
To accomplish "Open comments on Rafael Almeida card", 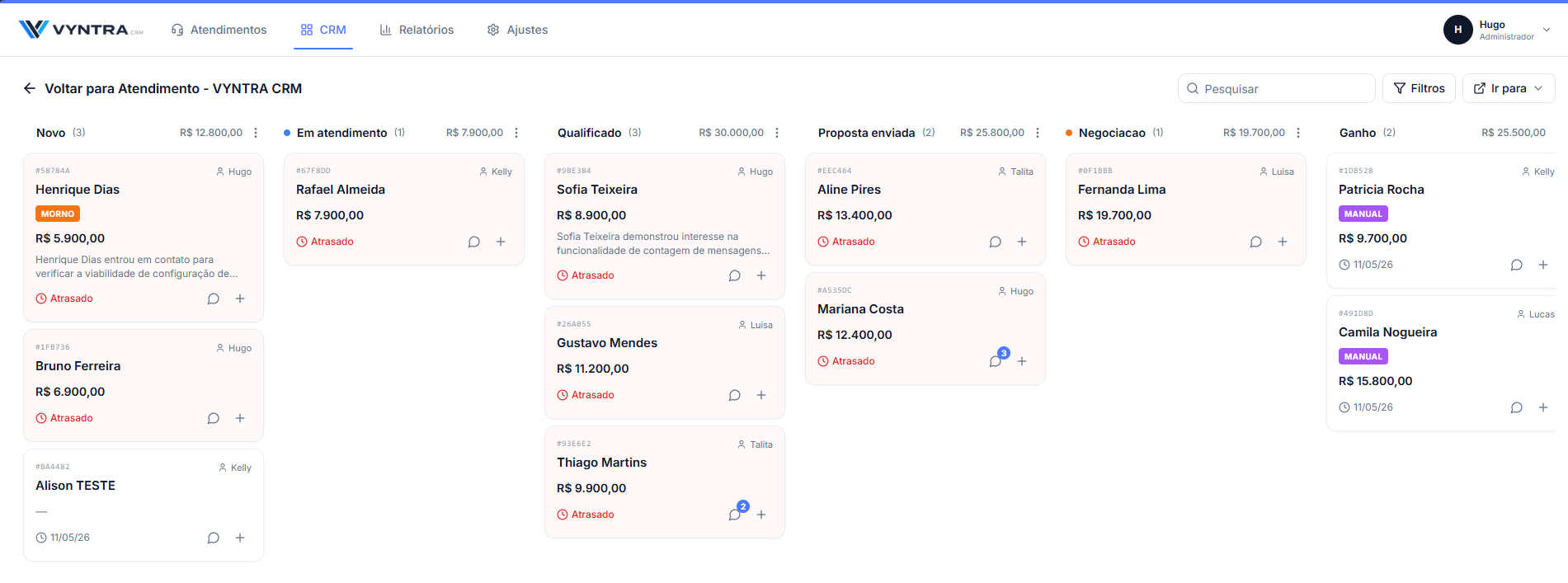I will coord(474,242).
